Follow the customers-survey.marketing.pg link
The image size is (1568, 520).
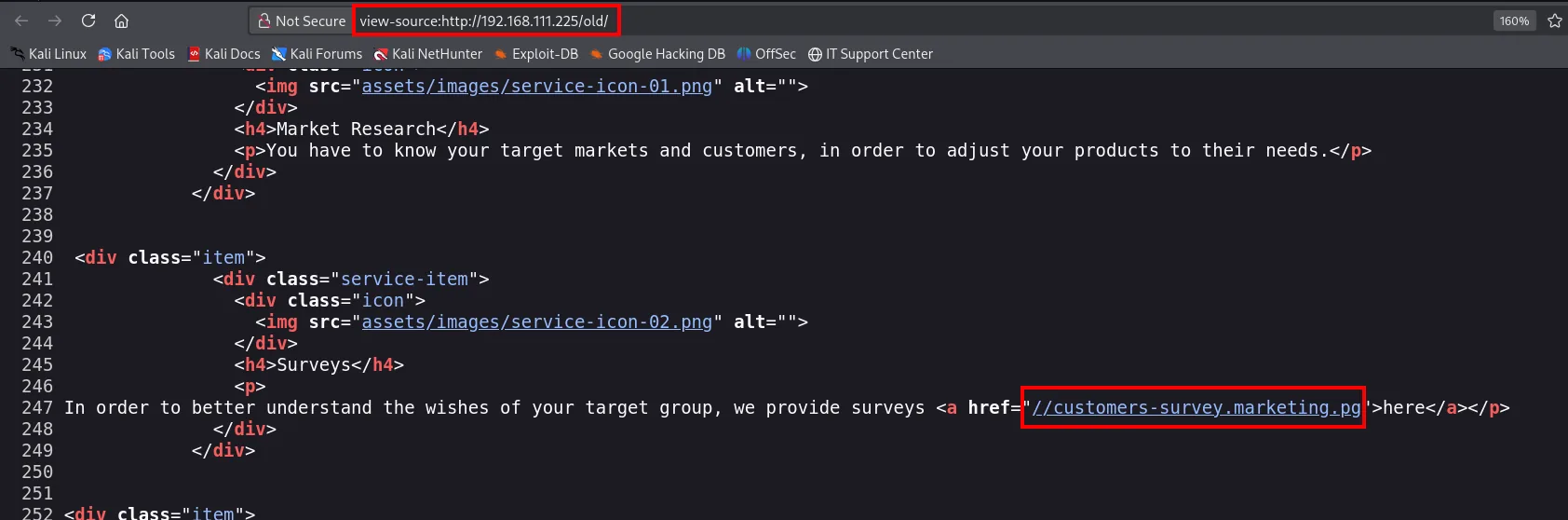click(1196, 407)
